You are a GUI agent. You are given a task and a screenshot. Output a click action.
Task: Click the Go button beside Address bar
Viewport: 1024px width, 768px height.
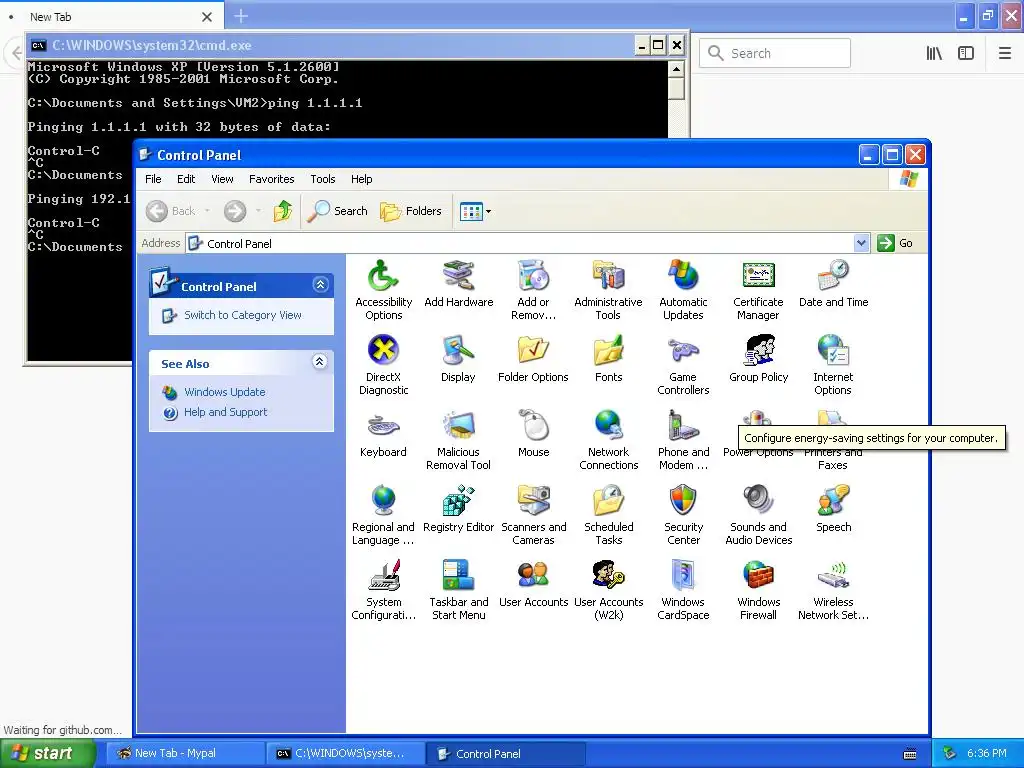pos(895,243)
